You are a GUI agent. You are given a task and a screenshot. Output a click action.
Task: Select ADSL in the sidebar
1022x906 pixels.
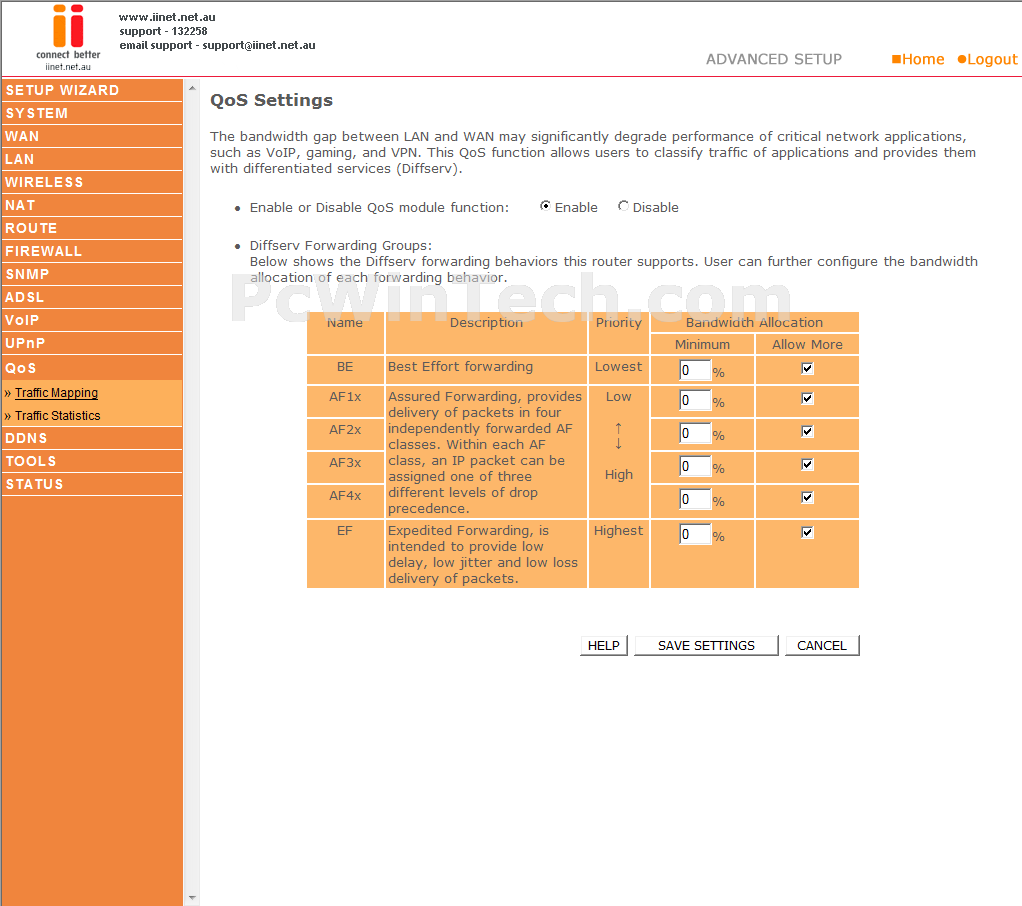pyautogui.click(x=92, y=297)
